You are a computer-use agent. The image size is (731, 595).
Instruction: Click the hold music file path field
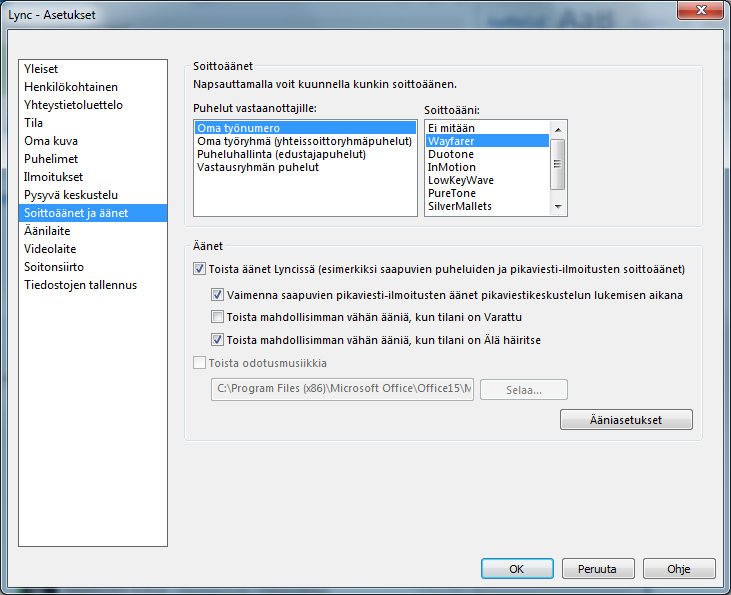click(343, 389)
